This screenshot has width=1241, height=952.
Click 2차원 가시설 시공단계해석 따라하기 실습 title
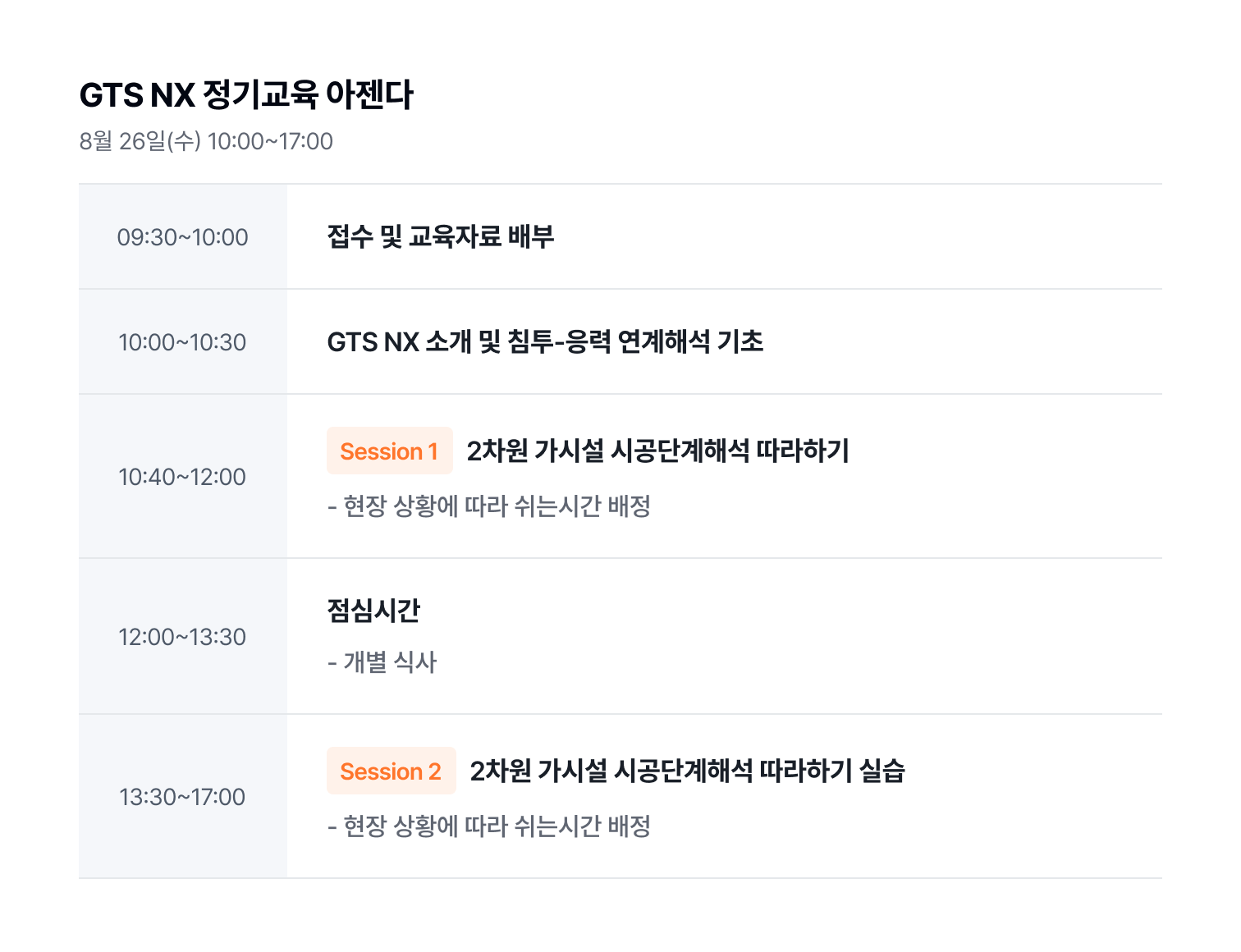click(687, 771)
